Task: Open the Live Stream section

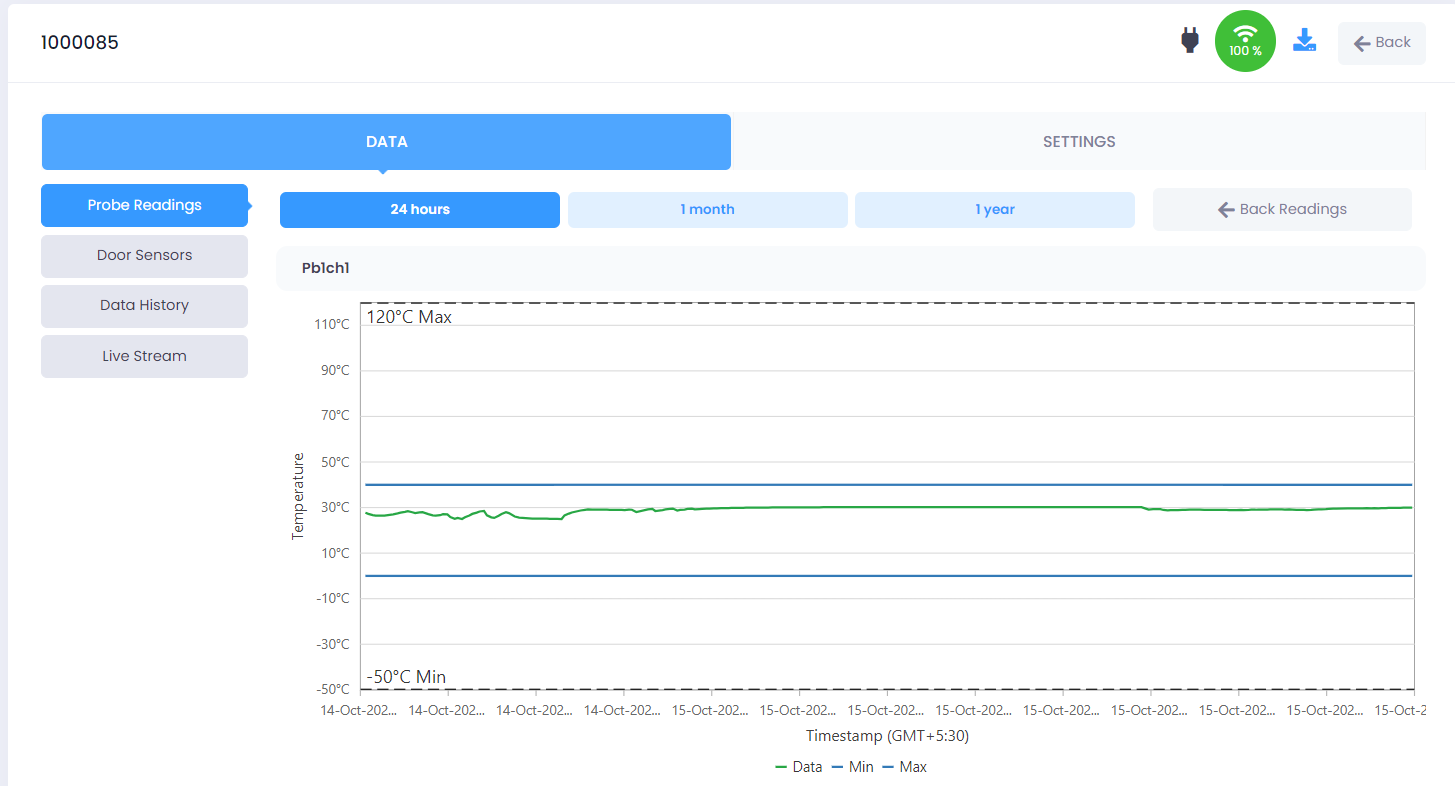Action: [144, 356]
